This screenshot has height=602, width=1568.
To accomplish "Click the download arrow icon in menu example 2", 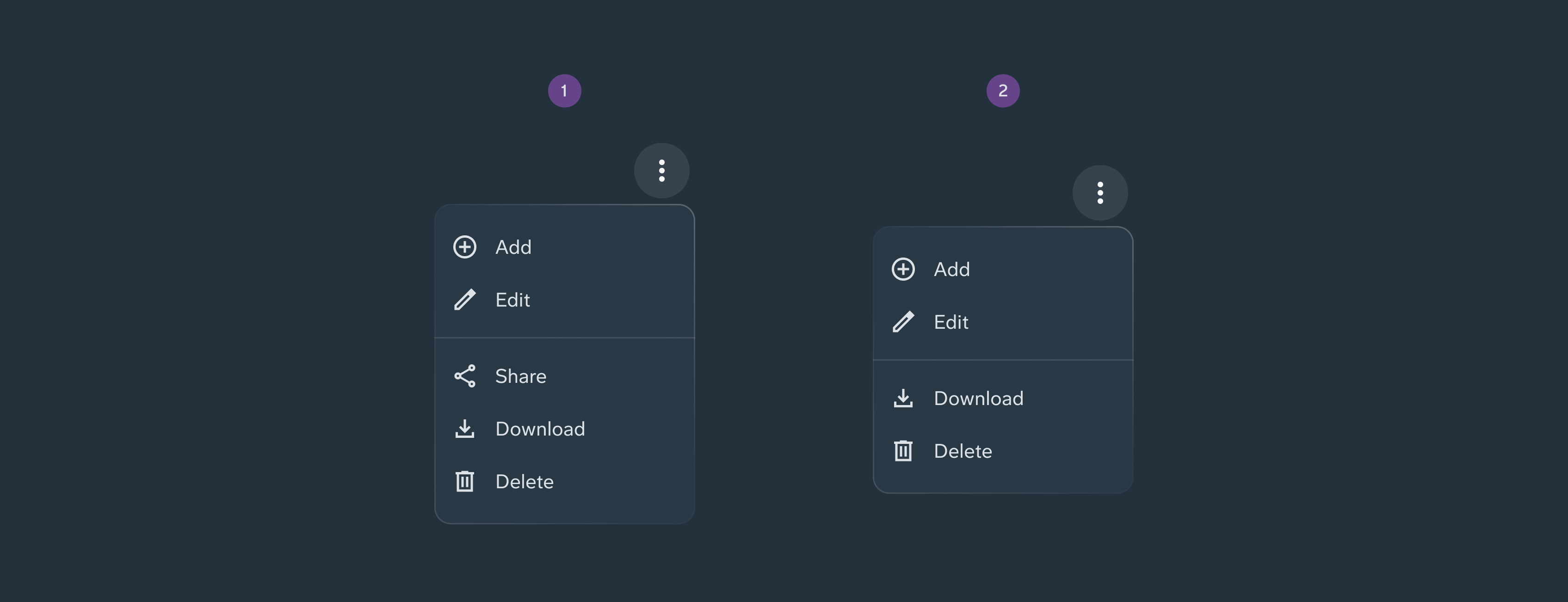I will coord(903,399).
